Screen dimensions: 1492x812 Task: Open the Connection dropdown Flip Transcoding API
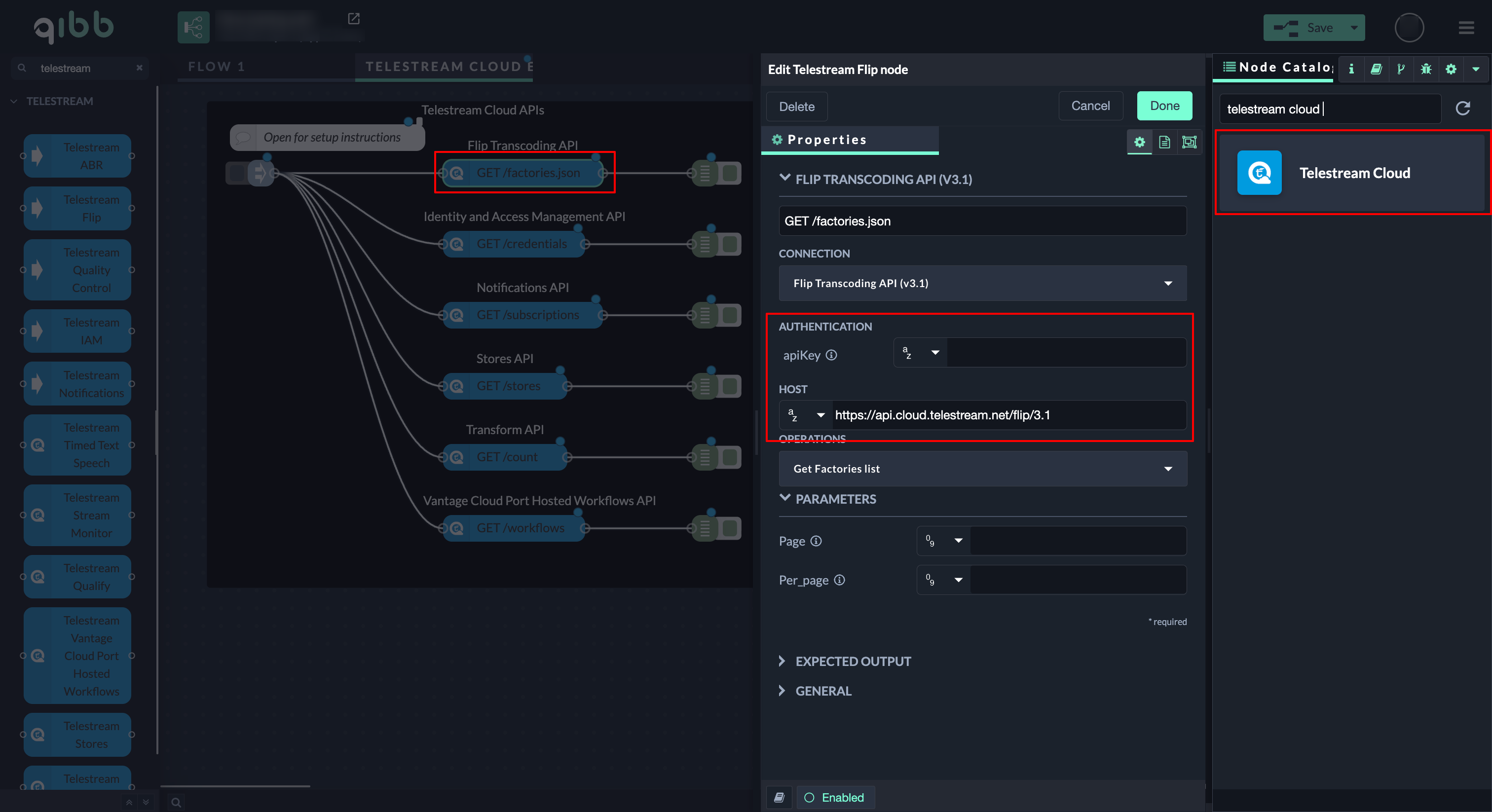click(x=982, y=283)
